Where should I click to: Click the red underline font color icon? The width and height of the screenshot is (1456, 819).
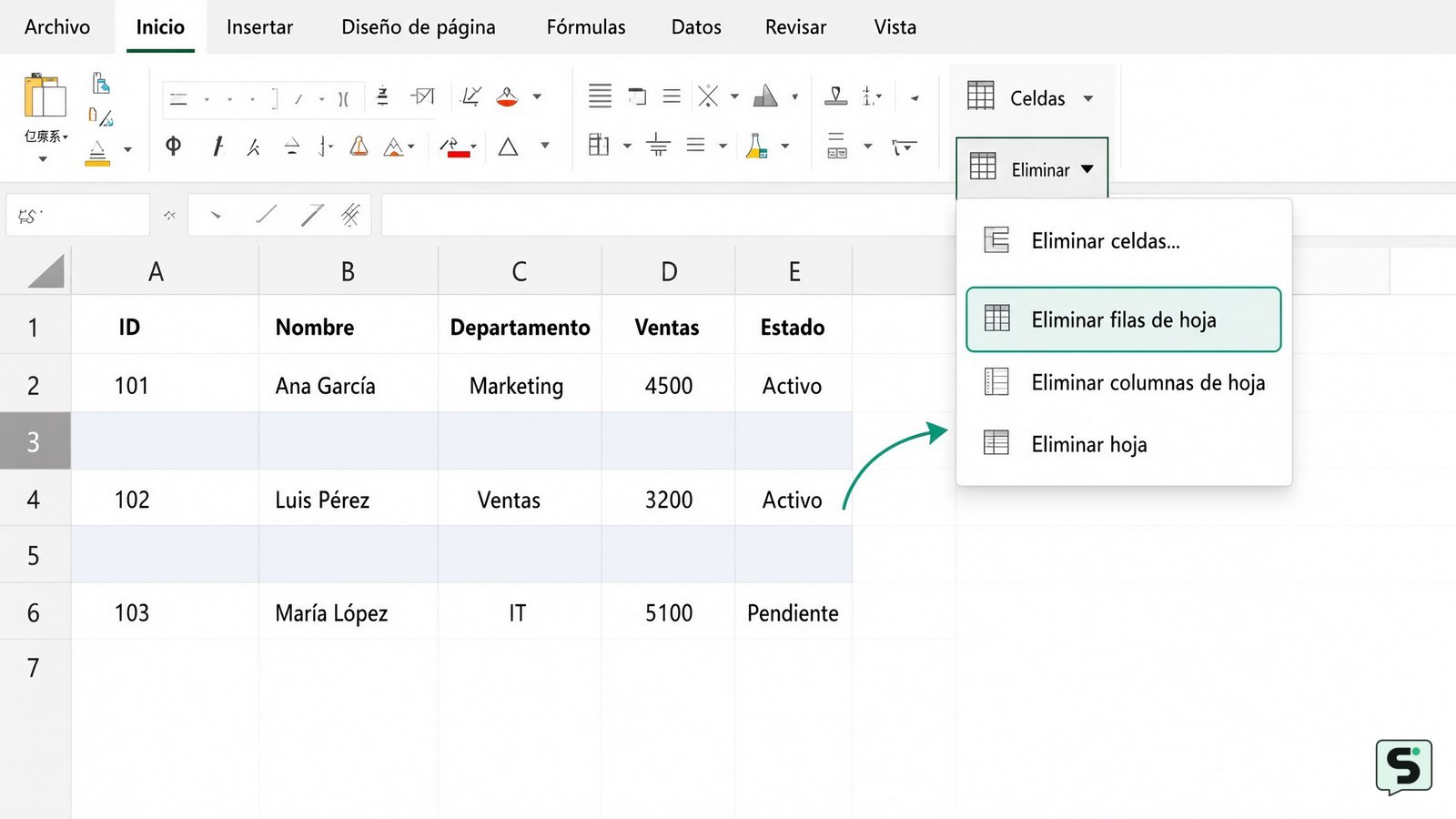(456, 147)
